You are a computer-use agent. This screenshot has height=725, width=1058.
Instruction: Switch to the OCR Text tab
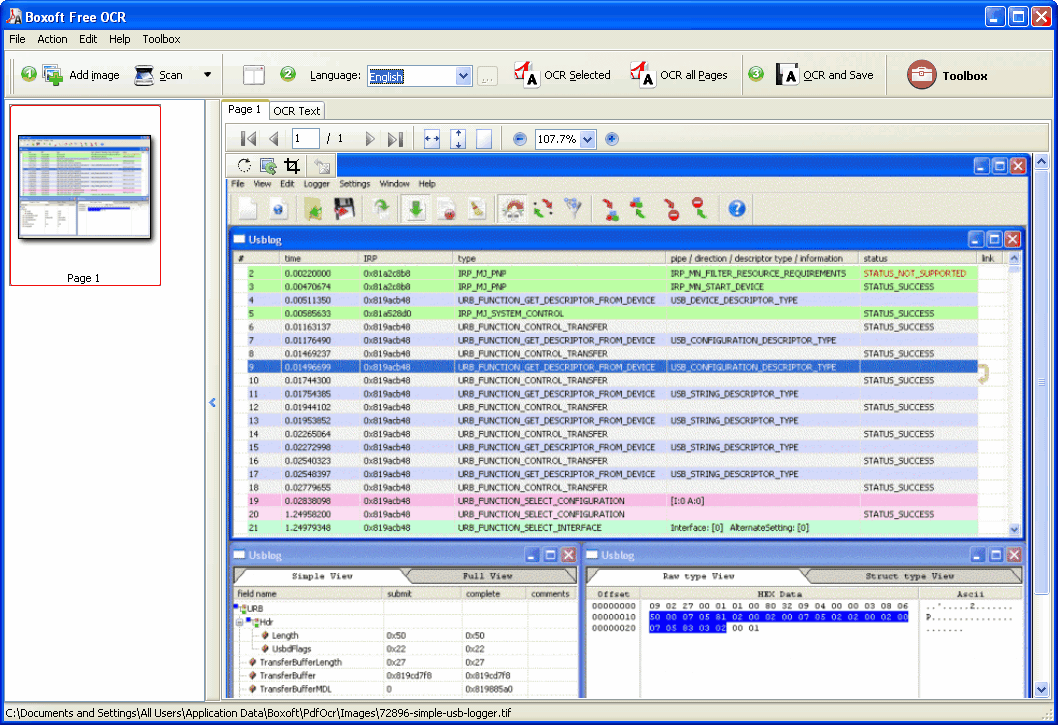point(296,110)
